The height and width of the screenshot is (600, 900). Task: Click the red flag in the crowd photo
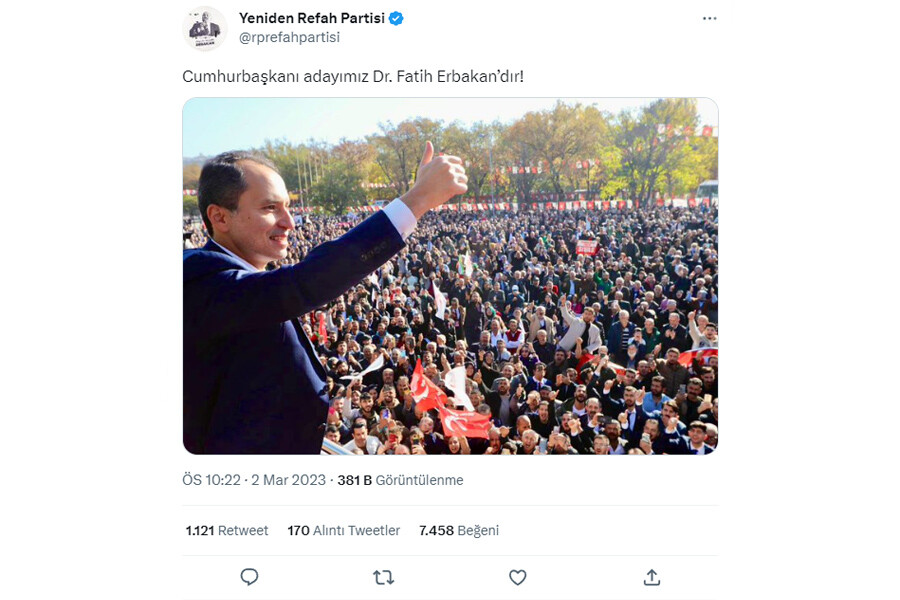[x=465, y=423]
